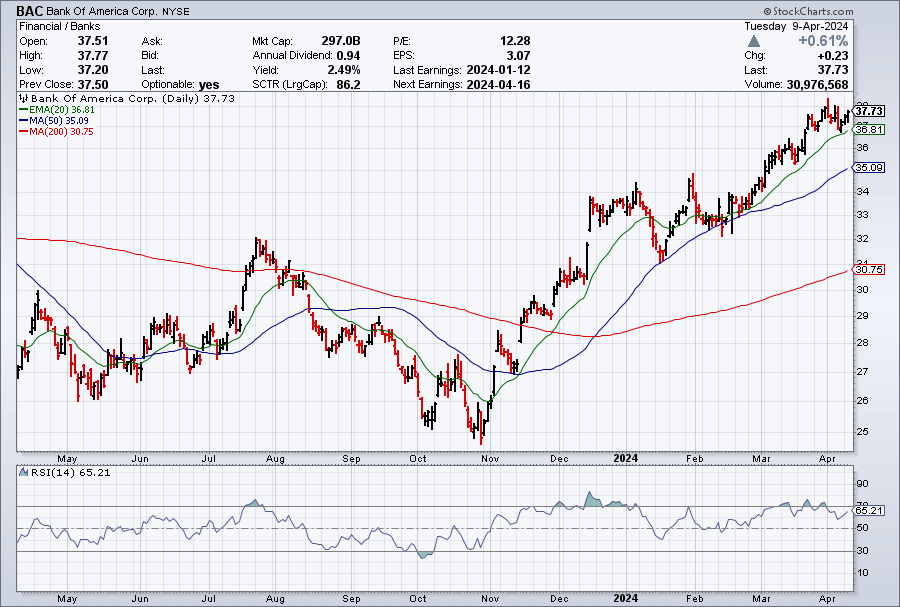
Task: Select the Annual Dividend value 0.94
Action: pos(348,56)
